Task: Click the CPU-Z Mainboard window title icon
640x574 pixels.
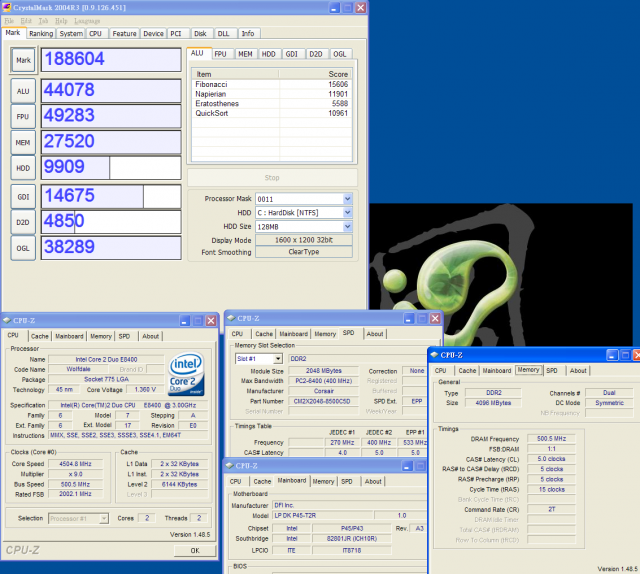Action: coord(229,465)
